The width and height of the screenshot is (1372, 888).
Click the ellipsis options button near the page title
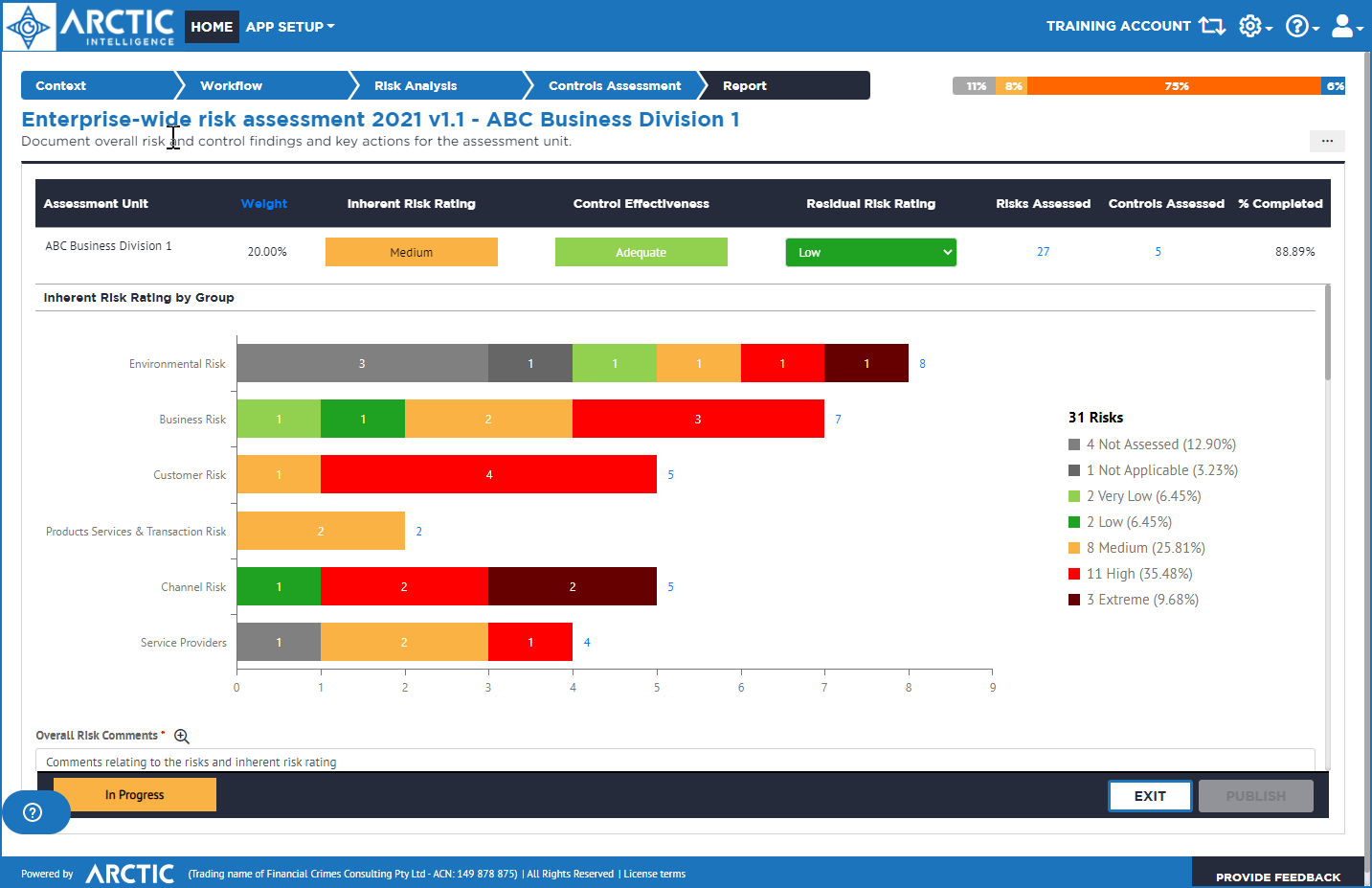(1327, 141)
